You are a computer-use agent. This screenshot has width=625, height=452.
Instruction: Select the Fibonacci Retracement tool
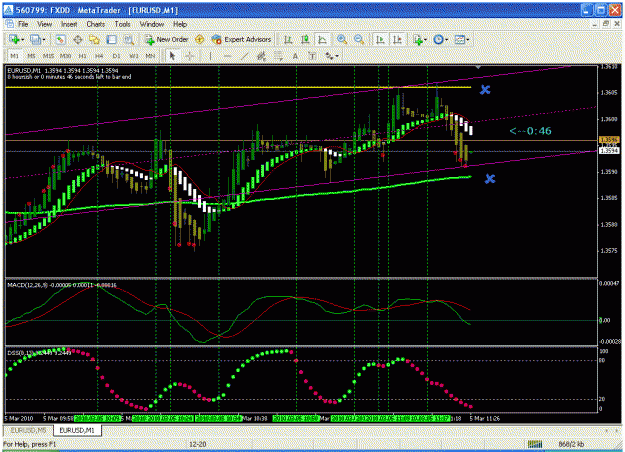point(278,56)
